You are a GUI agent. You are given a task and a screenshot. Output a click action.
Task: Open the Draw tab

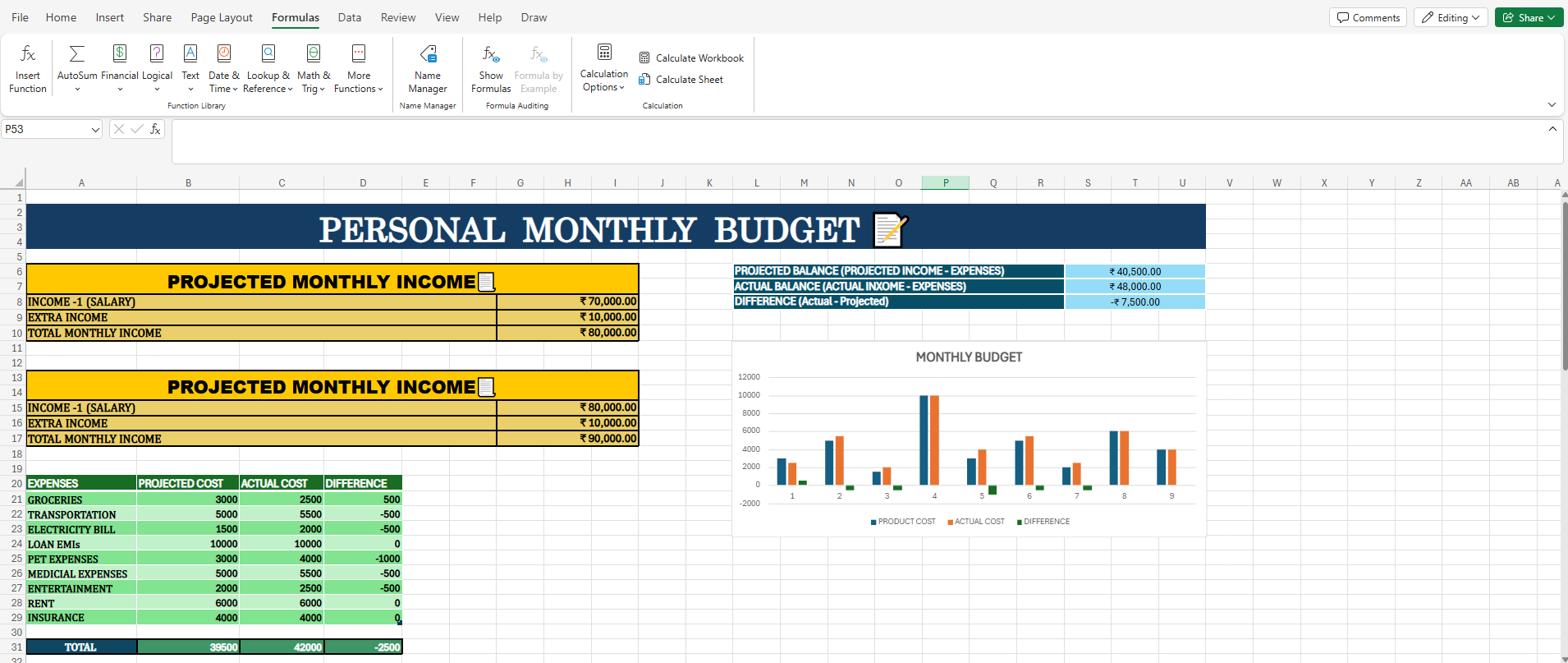(534, 17)
